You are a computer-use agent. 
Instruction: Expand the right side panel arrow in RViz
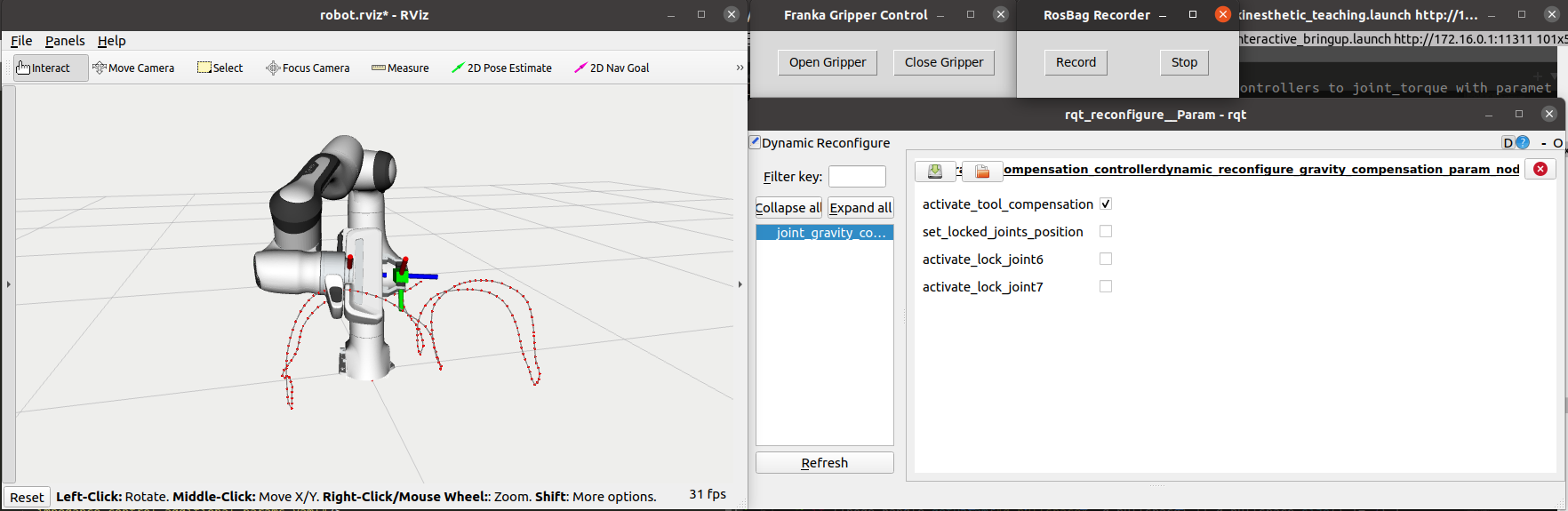740,284
